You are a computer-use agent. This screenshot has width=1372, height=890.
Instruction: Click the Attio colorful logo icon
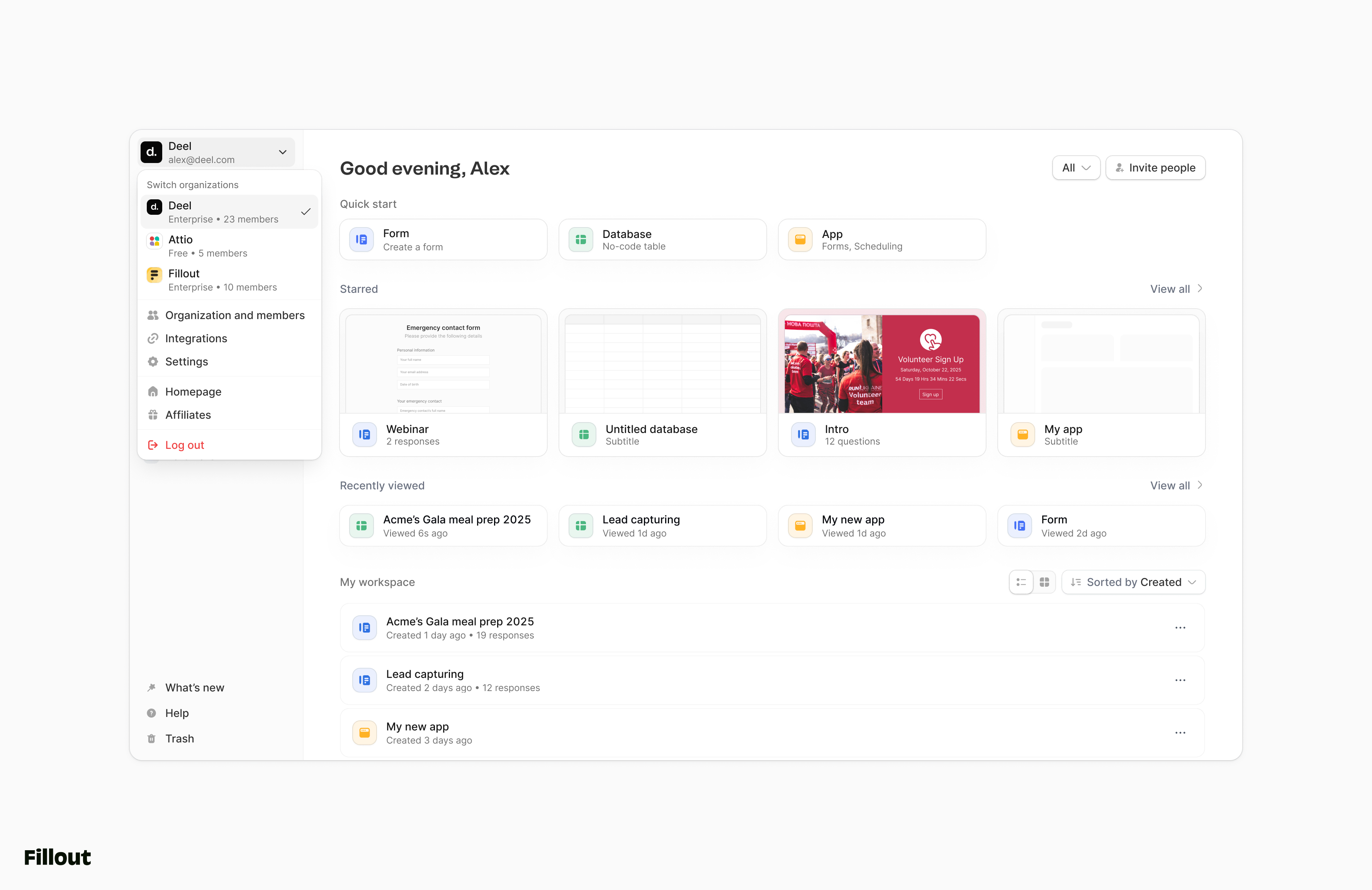click(154, 241)
